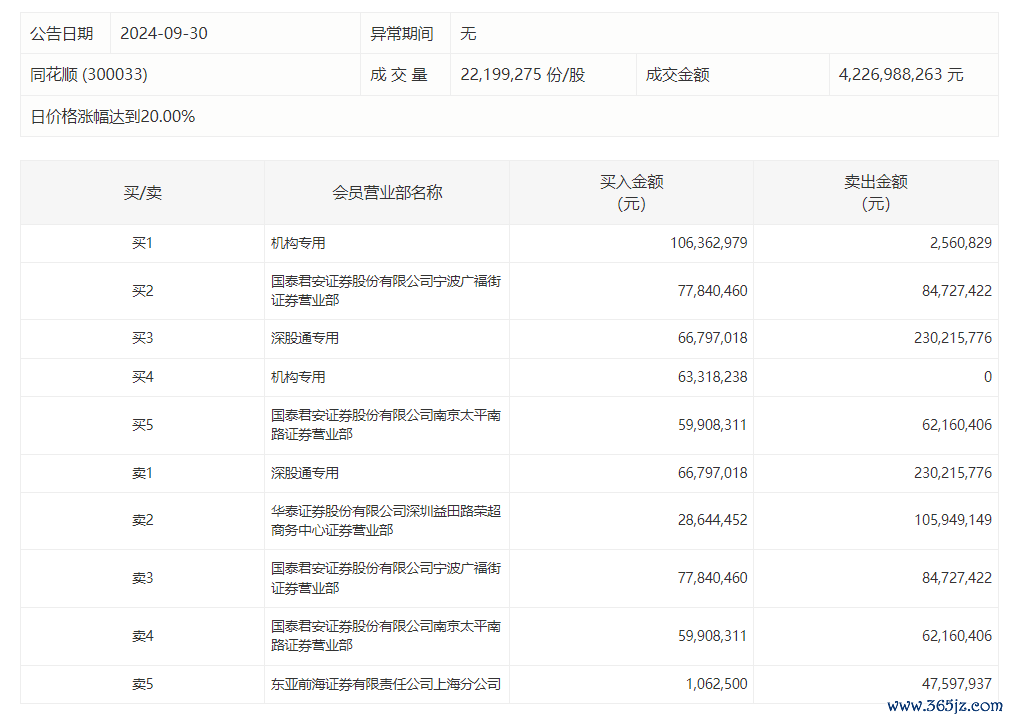1010x721 pixels.
Task: Click the 日价格涨幅达到20.00% reason line
Action: (113, 117)
